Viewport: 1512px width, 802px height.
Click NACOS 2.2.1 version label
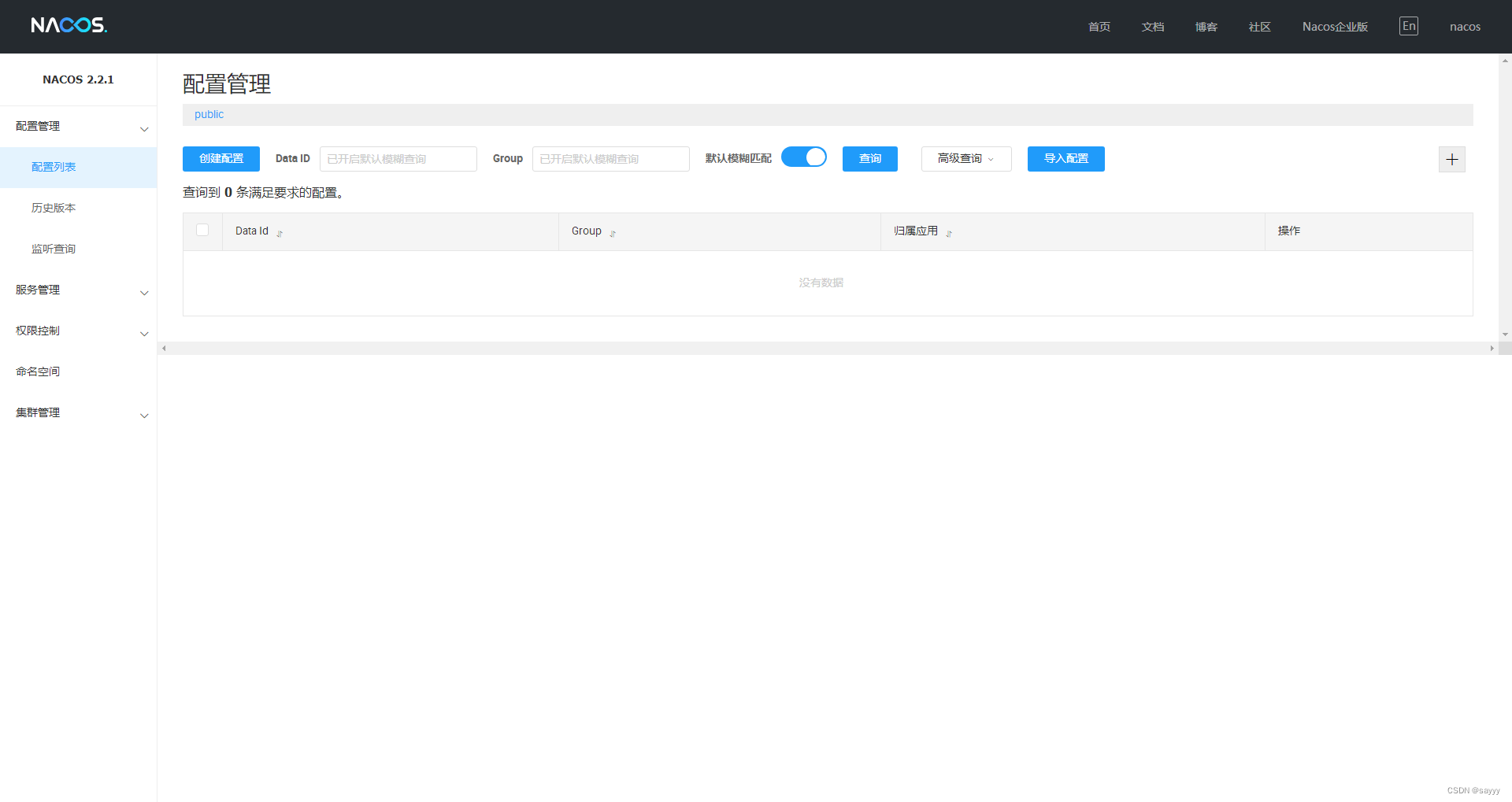tap(78, 79)
